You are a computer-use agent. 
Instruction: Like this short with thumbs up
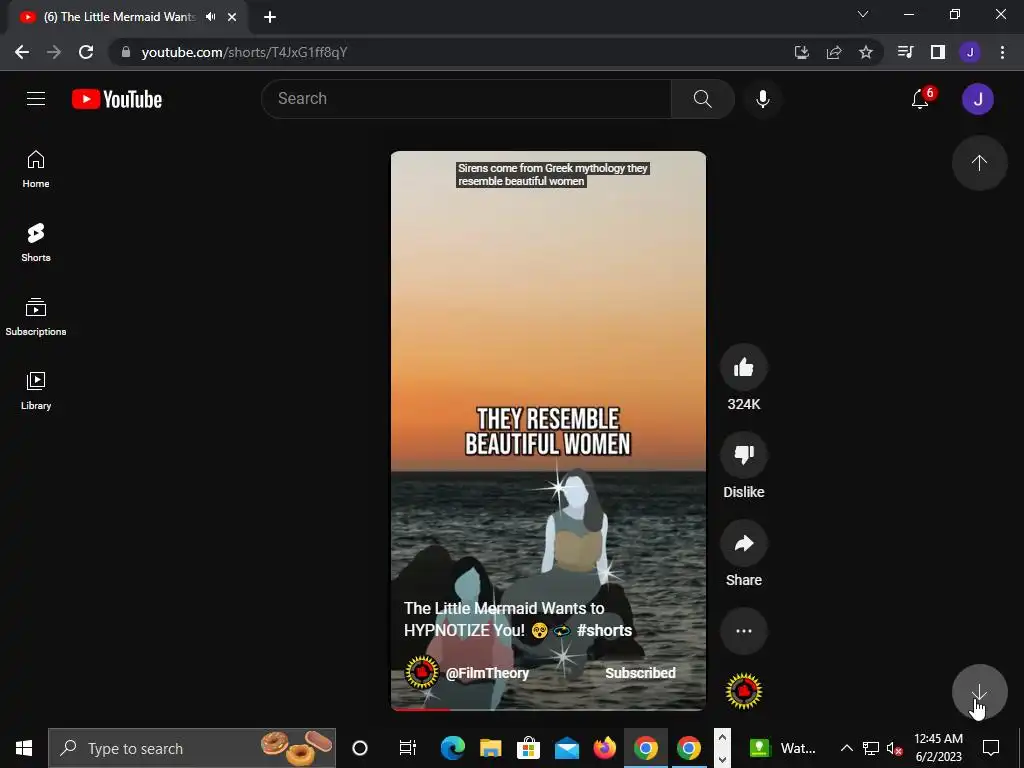[744, 368]
